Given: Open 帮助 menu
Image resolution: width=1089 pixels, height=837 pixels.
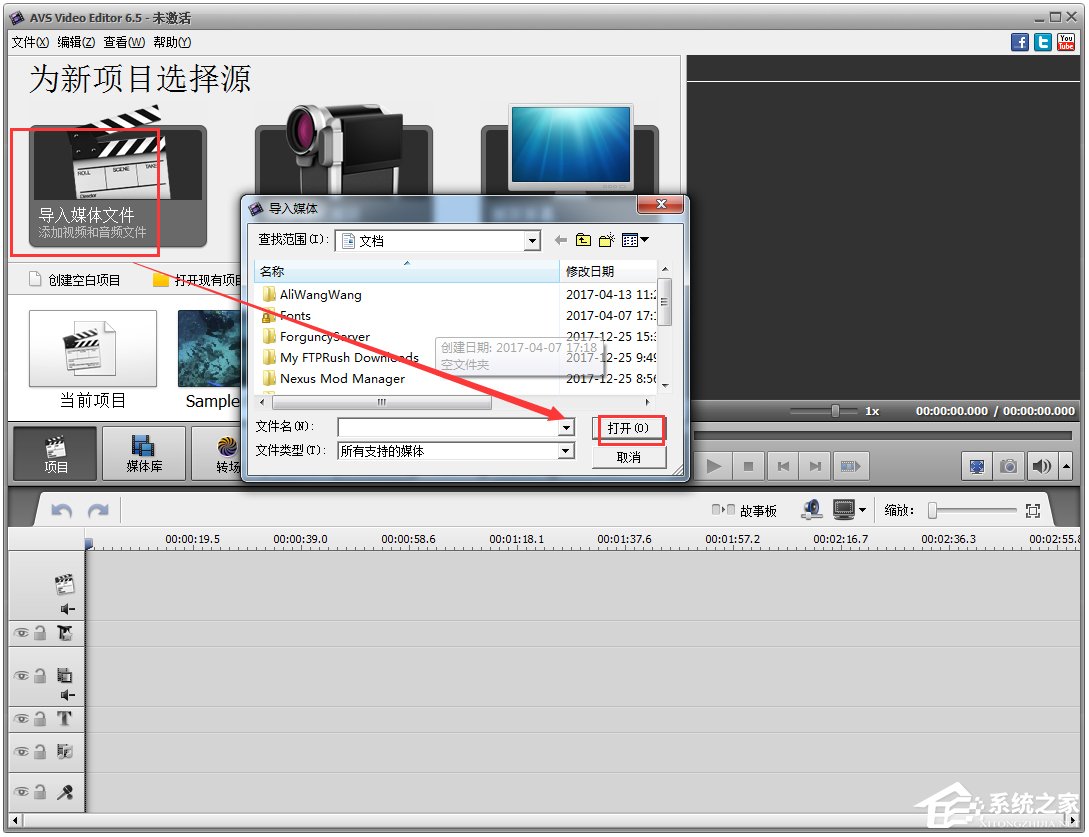Looking at the screenshot, I should [172, 42].
